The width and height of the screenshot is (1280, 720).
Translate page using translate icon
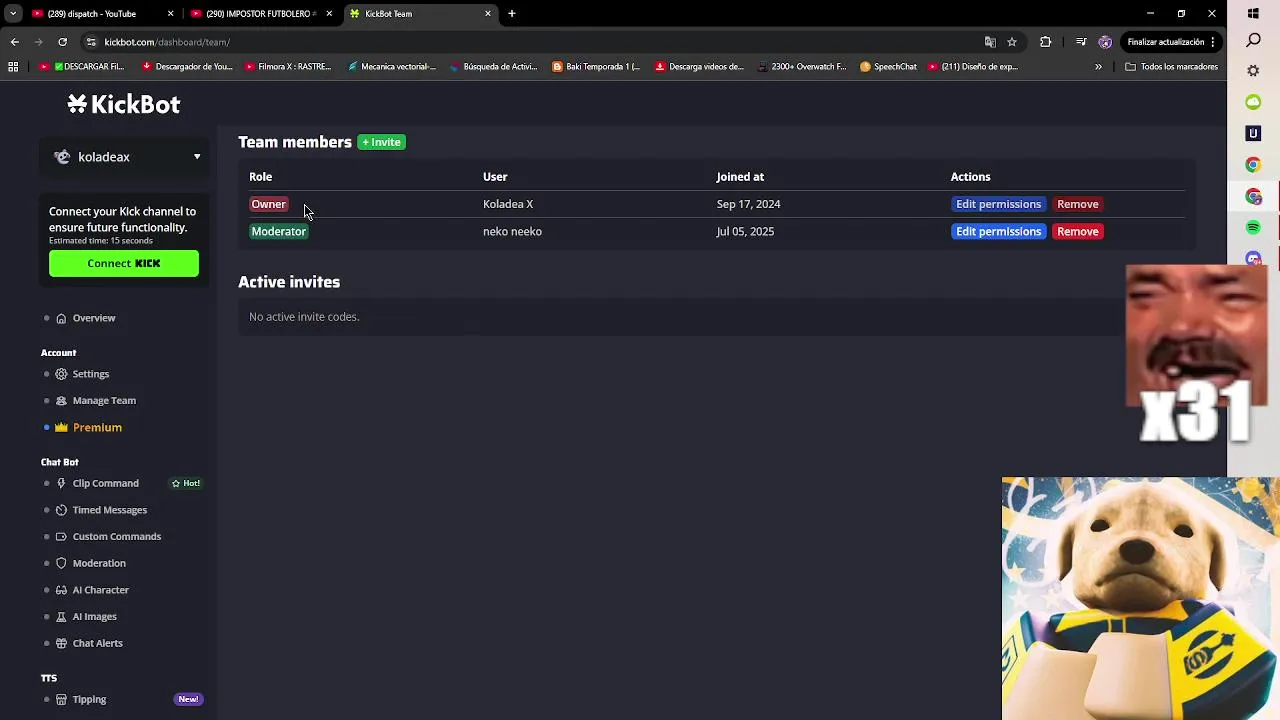click(x=990, y=42)
